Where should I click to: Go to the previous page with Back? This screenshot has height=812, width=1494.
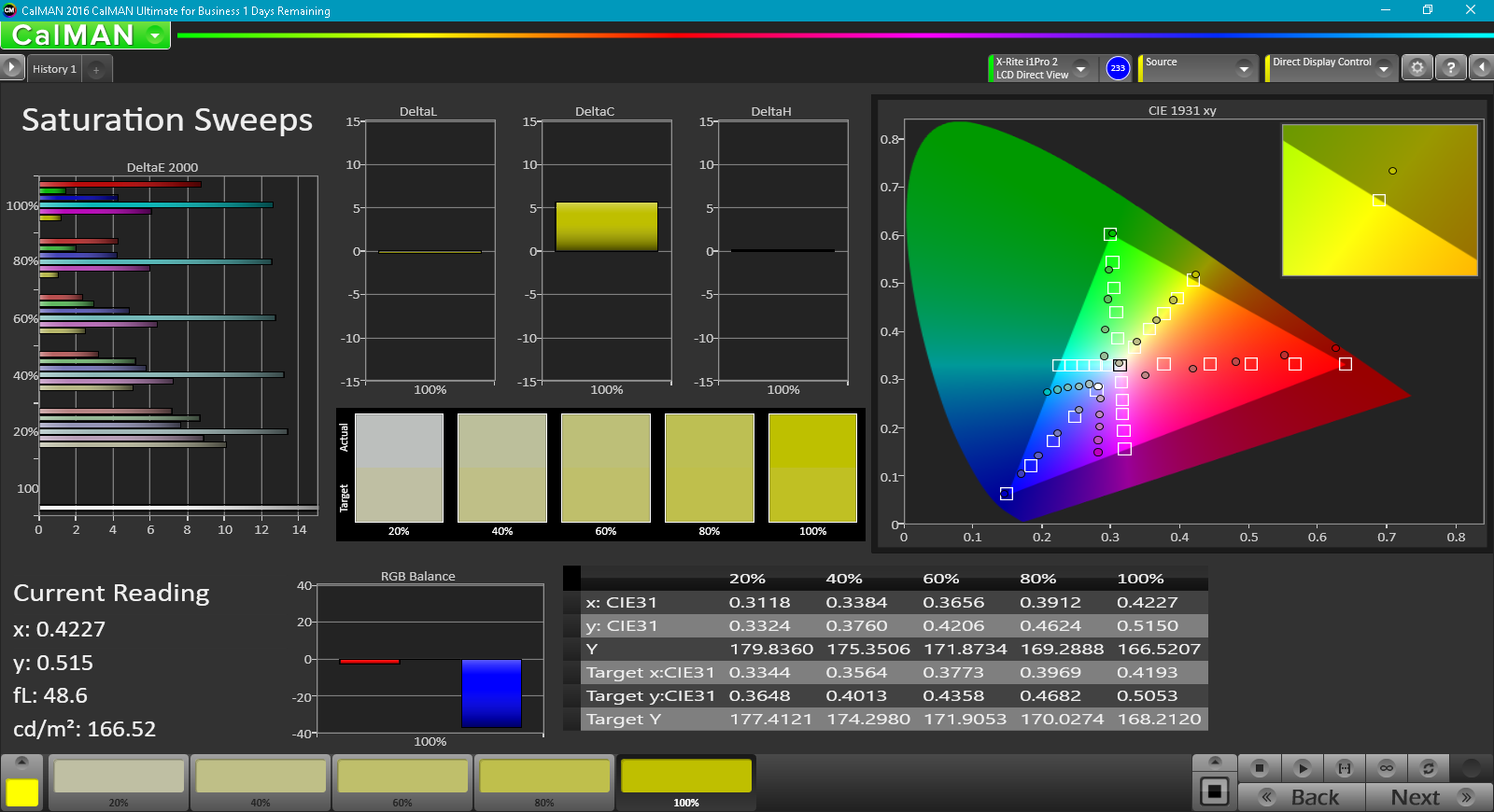tap(1302, 797)
